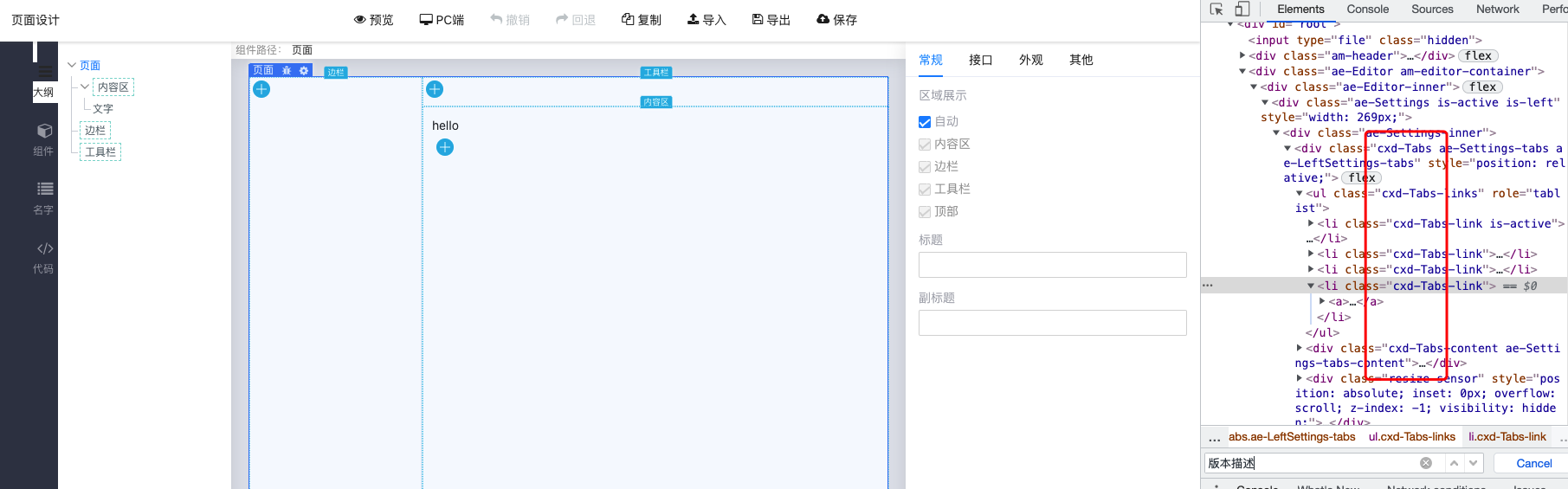Select 内容区 in the outline tree
Image resolution: width=1568 pixels, height=489 pixels.
(x=113, y=87)
